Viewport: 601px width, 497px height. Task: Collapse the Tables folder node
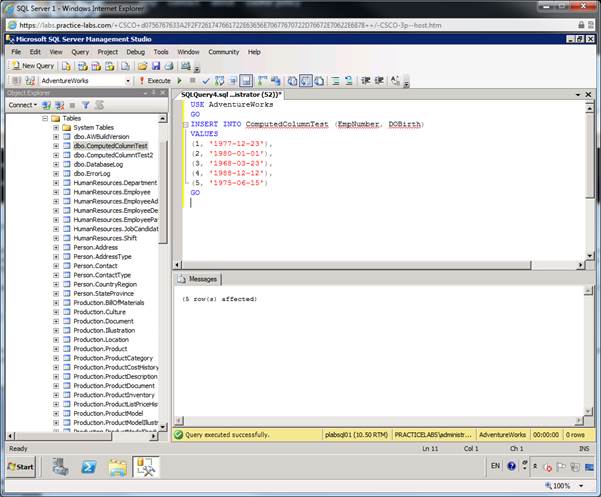click(x=45, y=118)
